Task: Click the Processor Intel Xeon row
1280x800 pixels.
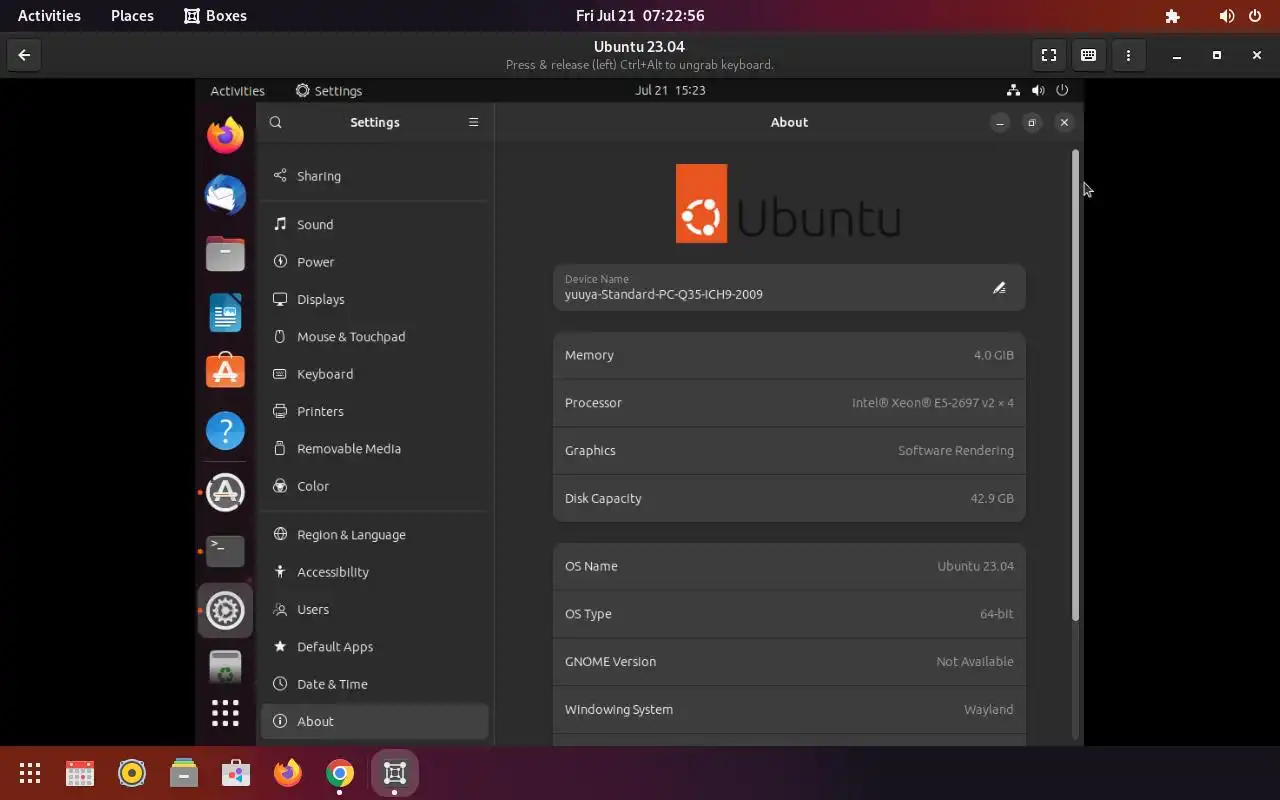Action: coord(789,403)
